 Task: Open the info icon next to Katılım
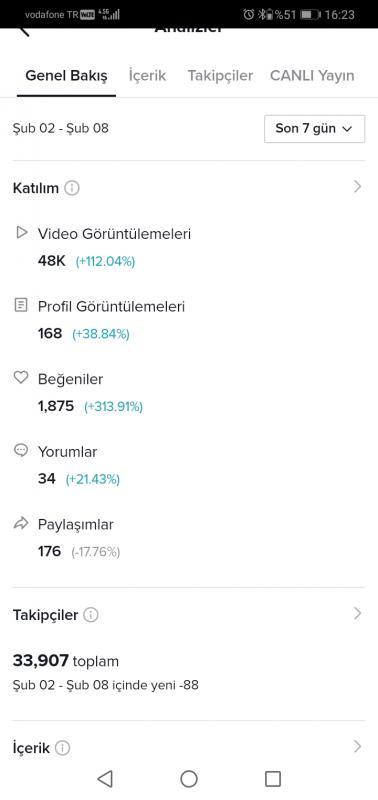coord(72,188)
